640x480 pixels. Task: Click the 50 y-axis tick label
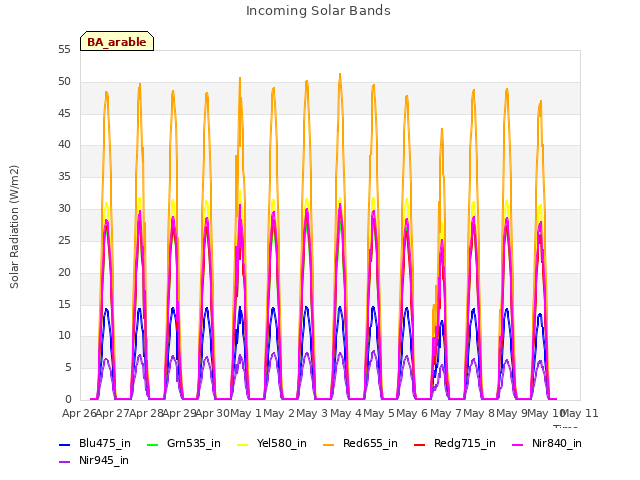(x=64, y=82)
